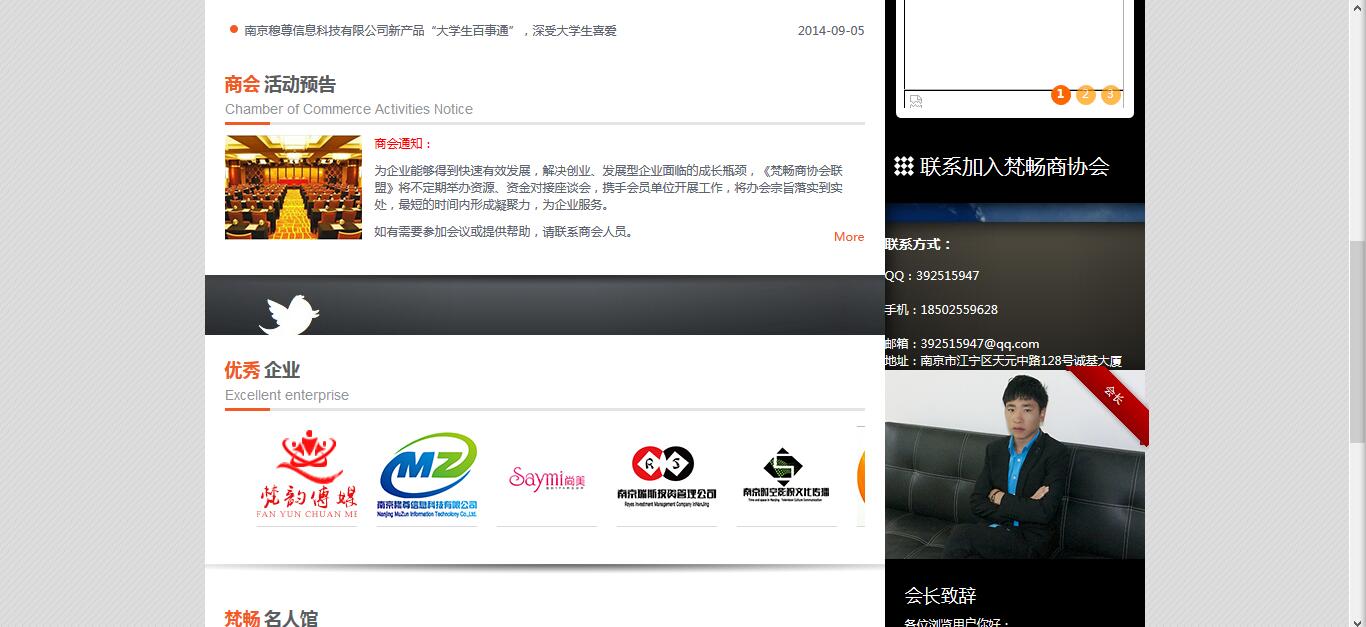The width and height of the screenshot is (1366, 627).
Task: Click the red and black RS logo
Action: (x=666, y=475)
